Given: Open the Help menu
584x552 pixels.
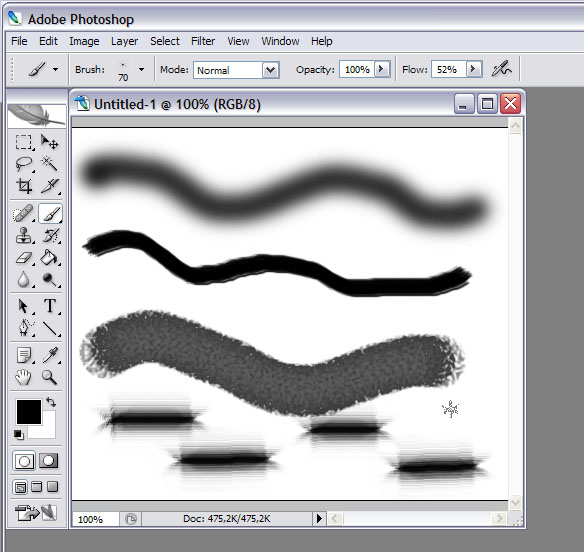Looking at the screenshot, I should click(x=322, y=41).
